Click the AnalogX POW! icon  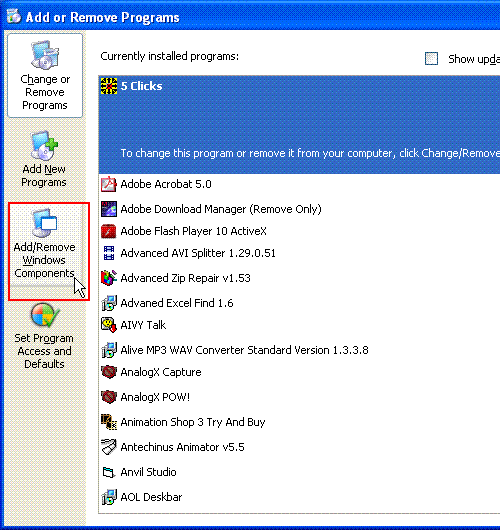(x=109, y=397)
